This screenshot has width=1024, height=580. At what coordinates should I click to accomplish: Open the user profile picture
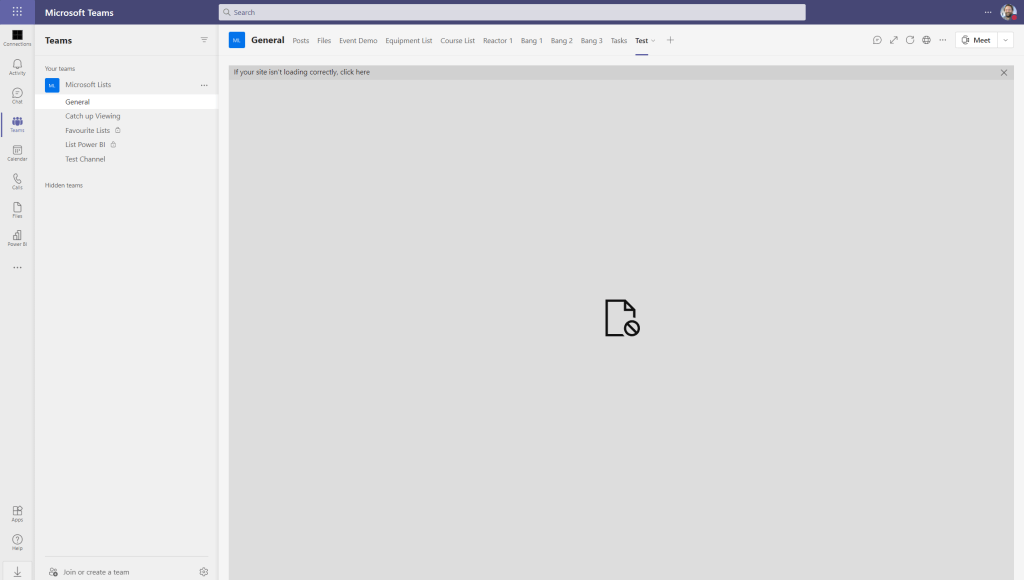point(1008,12)
